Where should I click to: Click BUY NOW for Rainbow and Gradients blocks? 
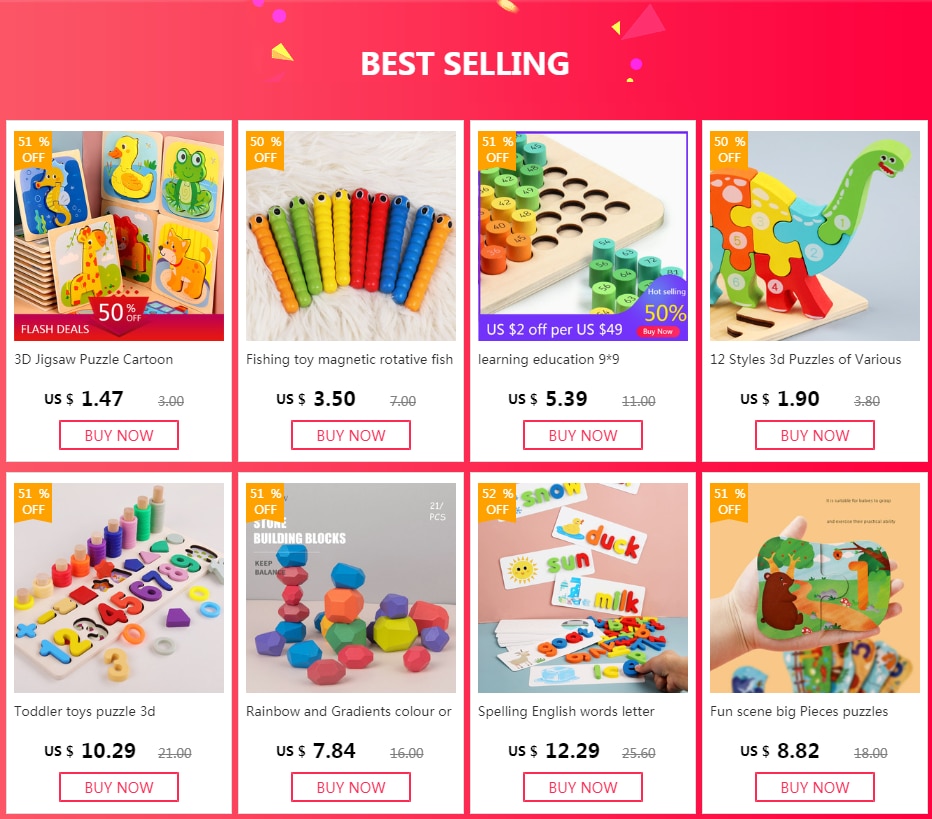coord(351,787)
